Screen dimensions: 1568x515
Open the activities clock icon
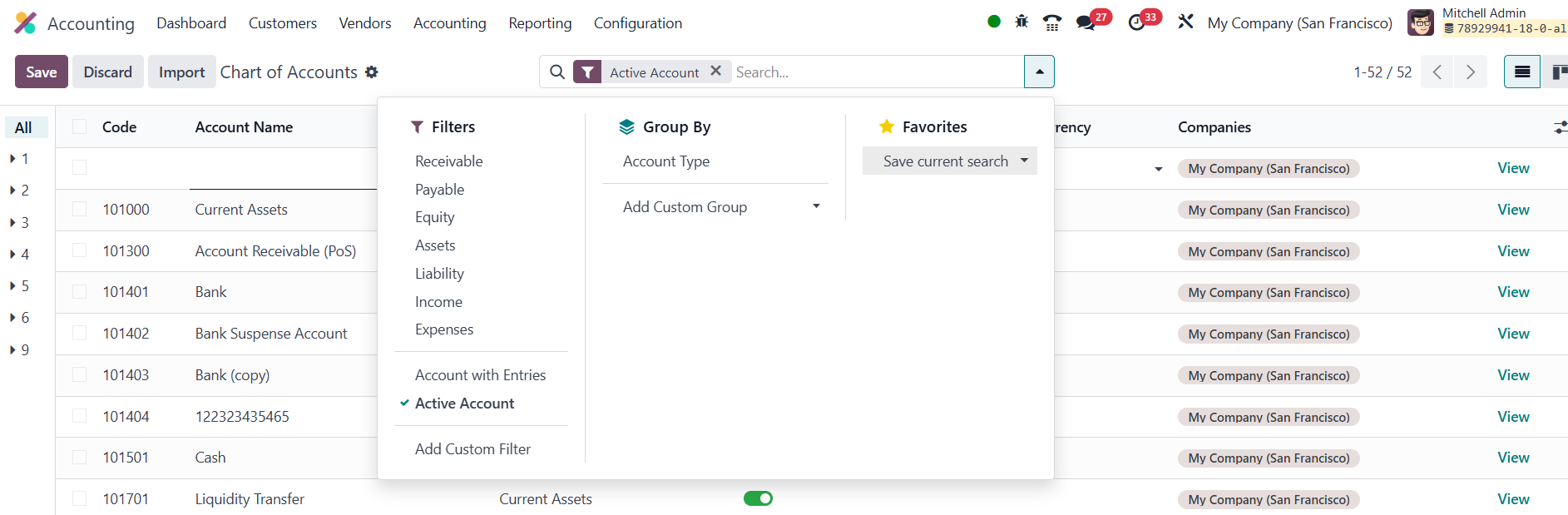tap(1136, 22)
